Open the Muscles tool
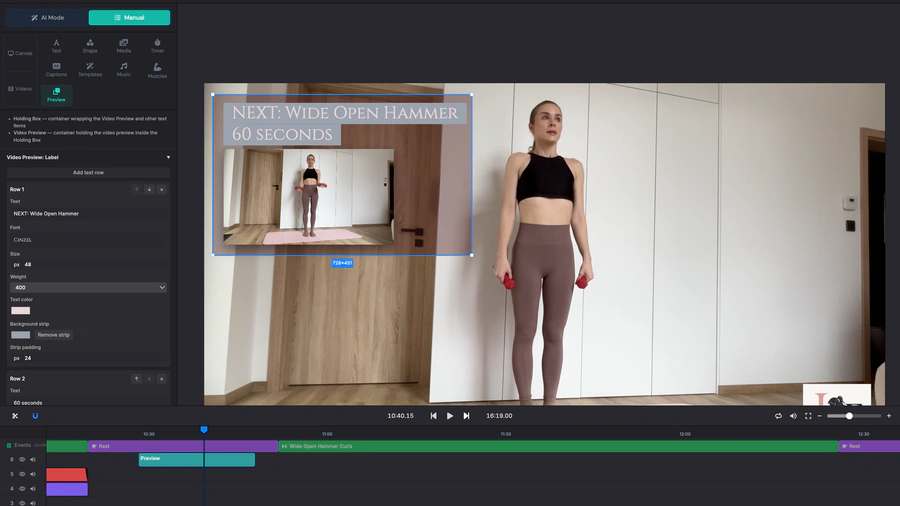900x506 pixels. pos(157,71)
